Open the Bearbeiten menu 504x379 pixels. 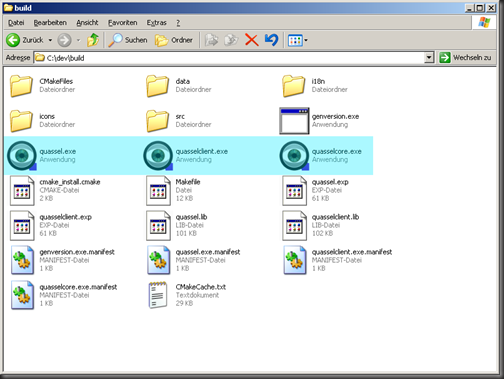[50, 23]
